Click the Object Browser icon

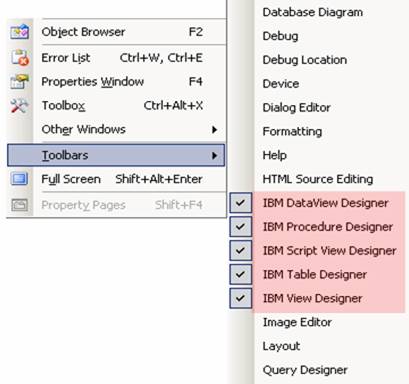tap(19, 32)
